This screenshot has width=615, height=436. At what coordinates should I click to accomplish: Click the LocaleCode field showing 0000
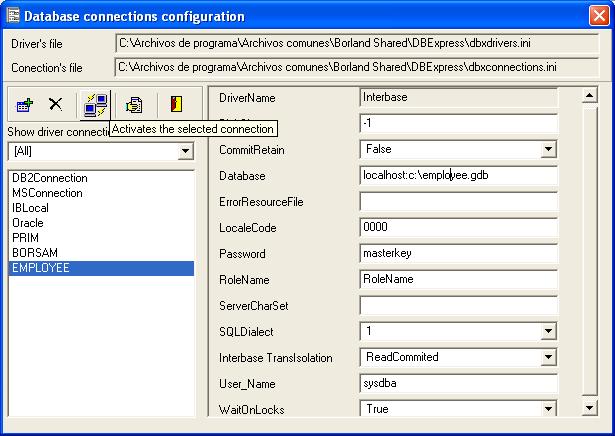click(458, 227)
